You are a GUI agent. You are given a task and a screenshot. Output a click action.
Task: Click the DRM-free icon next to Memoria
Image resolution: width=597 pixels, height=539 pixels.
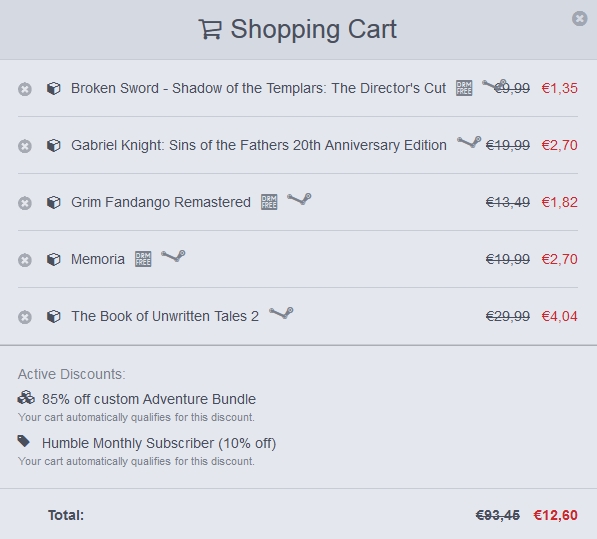[143, 259]
